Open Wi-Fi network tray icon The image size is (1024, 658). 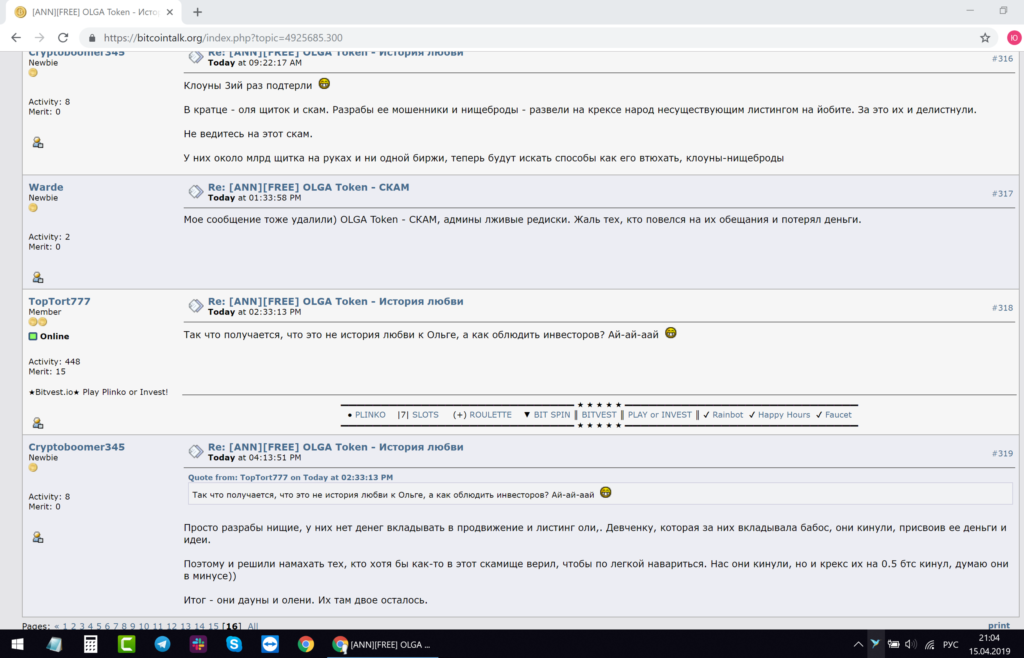tap(929, 644)
